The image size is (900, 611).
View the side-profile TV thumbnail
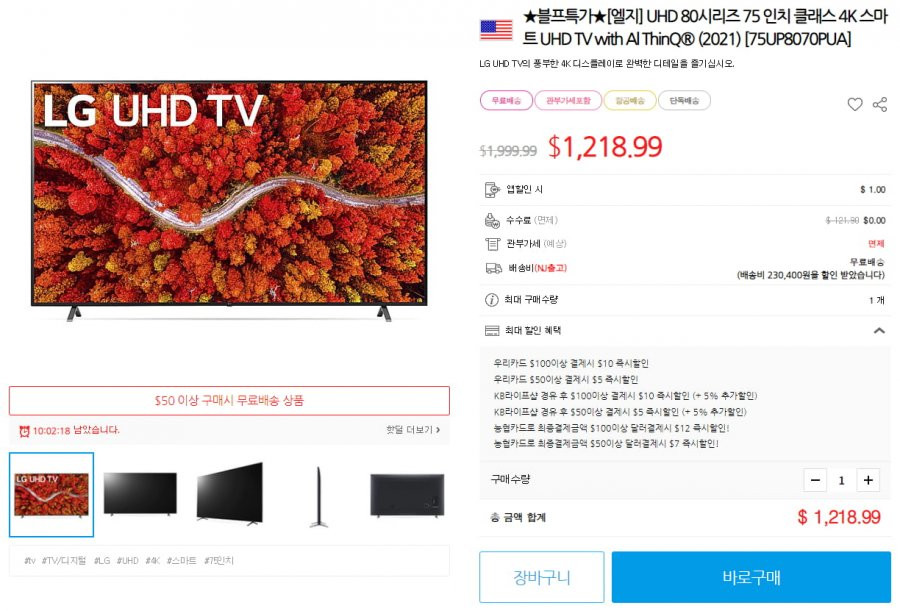(319, 496)
